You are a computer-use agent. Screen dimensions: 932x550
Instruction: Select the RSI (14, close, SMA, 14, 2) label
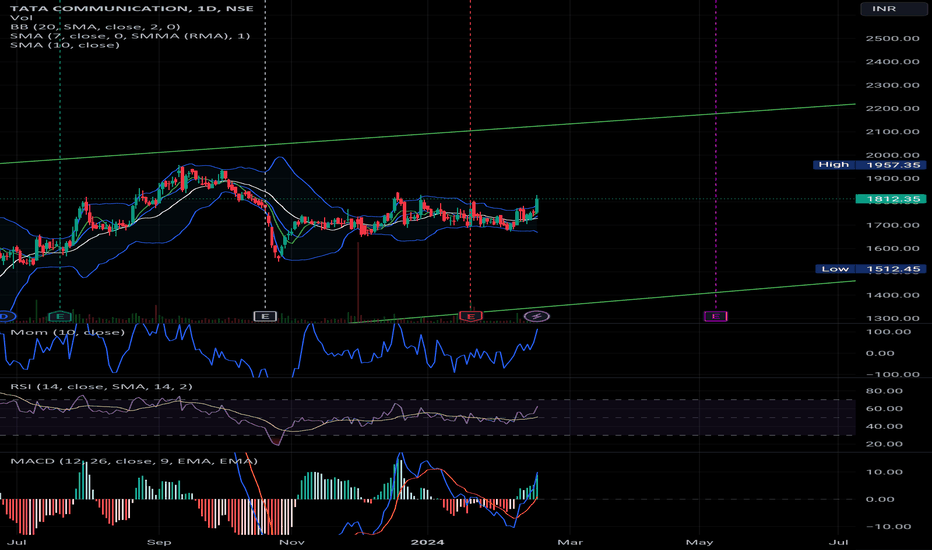(x=102, y=386)
